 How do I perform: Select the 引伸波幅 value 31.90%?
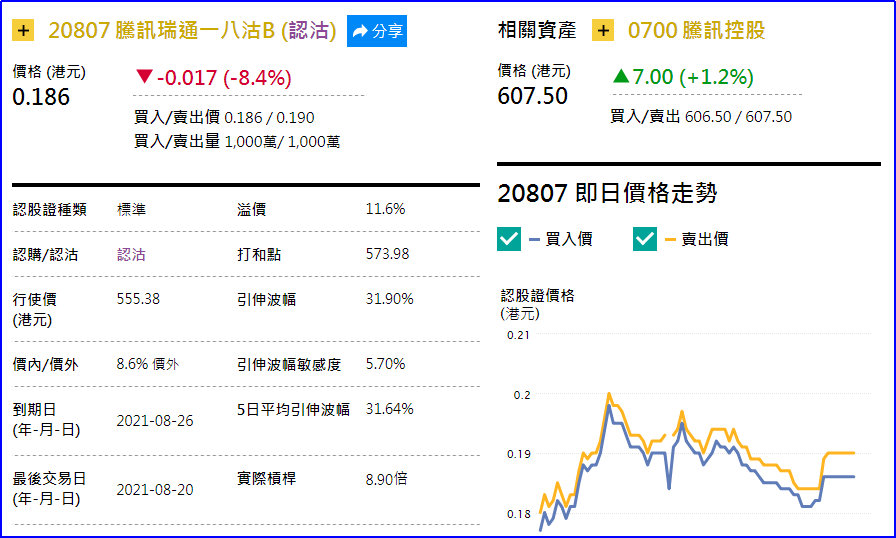click(389, 299)
